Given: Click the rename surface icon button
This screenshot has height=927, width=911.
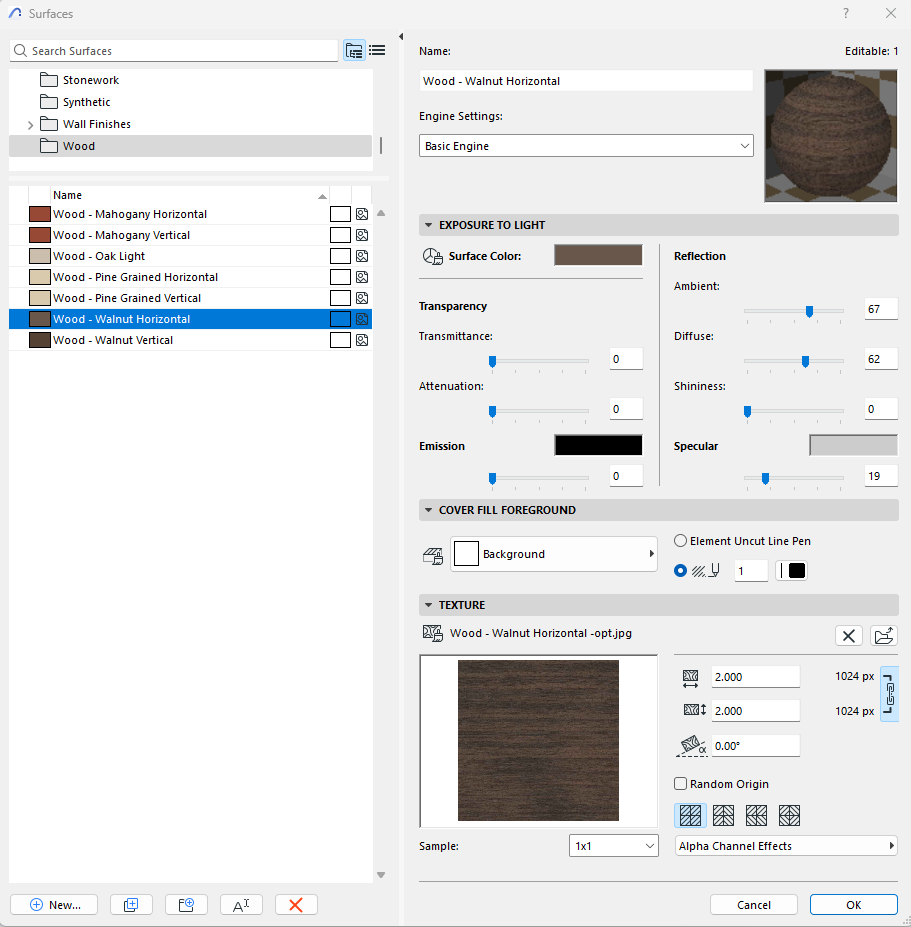Looking at the screenshot, I should pos(241,904).
